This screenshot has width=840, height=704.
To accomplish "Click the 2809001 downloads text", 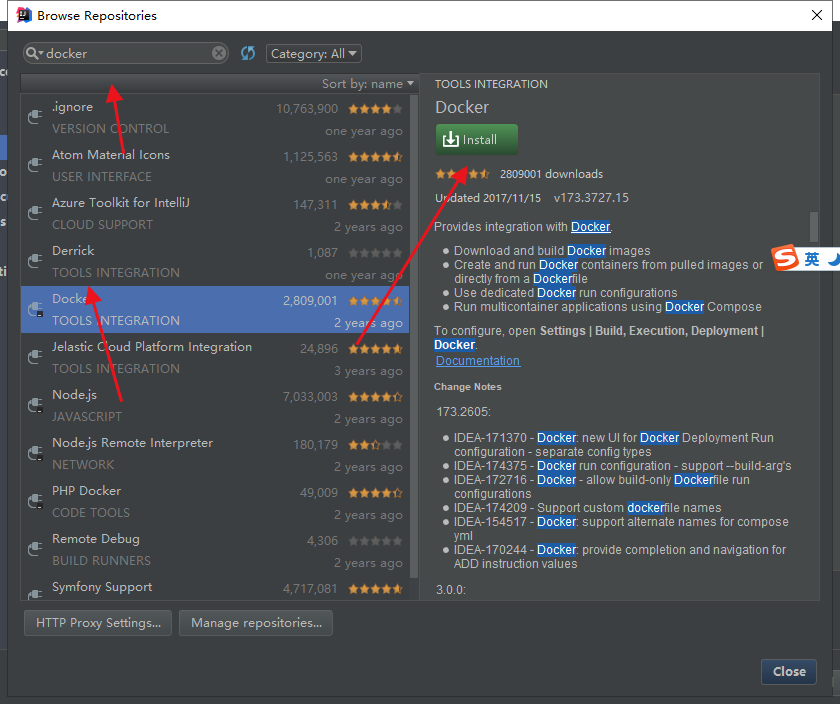I will (551, 174).
